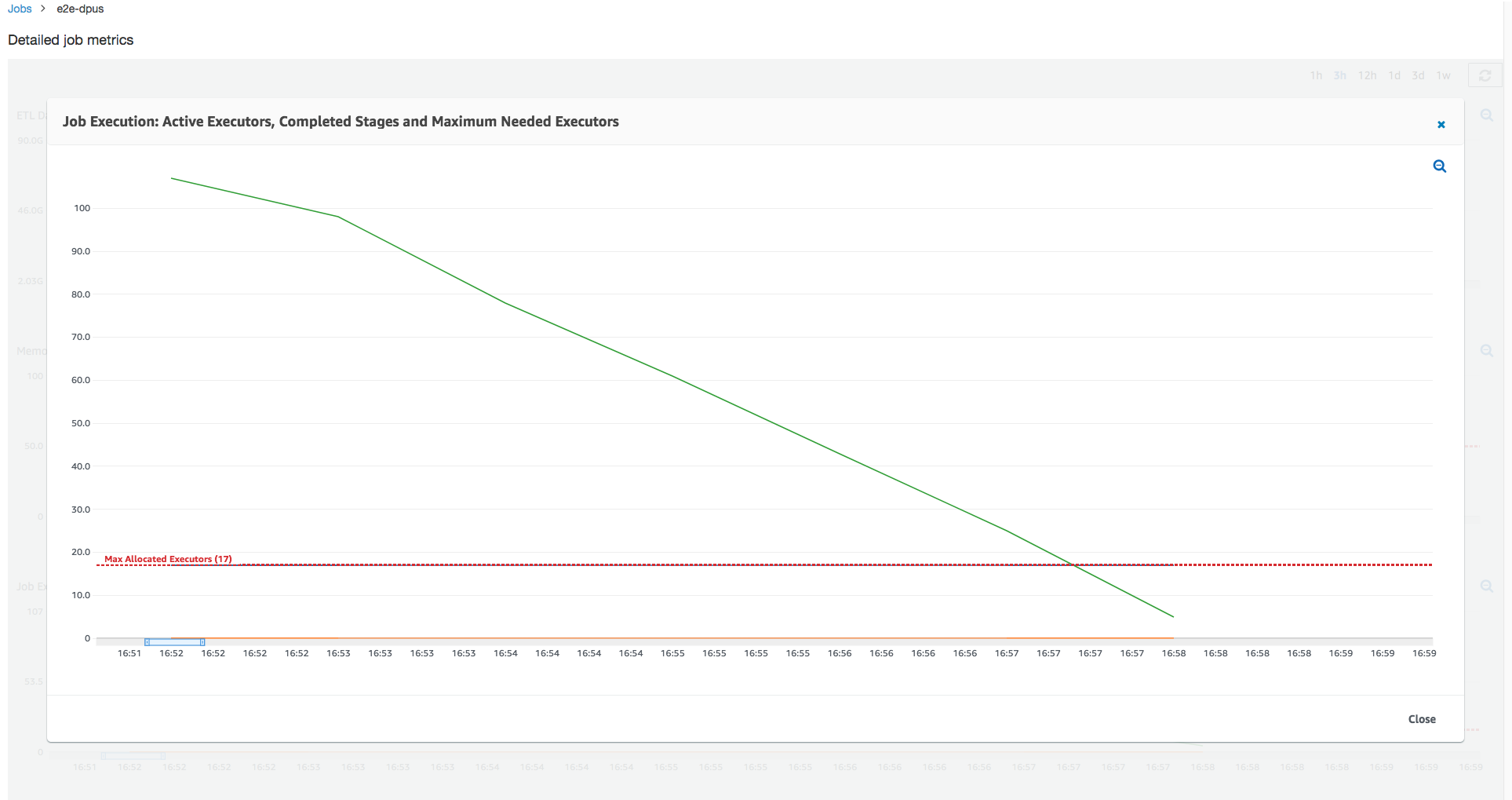Close the dialog using the blue X icon
This screenshot has width=1512, height=800.
coord(1441,125)
